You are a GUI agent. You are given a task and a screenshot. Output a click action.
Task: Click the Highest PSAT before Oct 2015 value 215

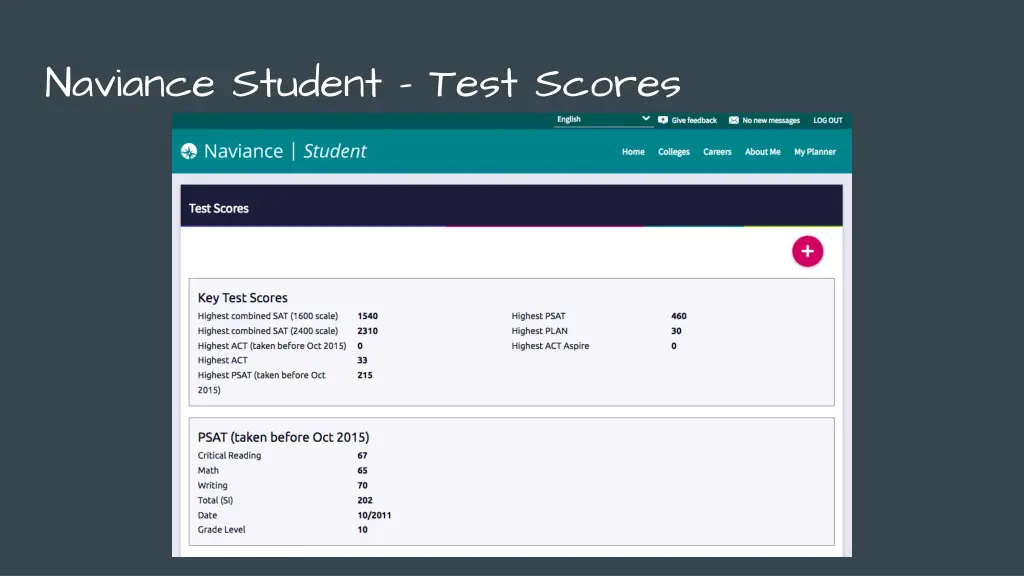(x=364, y=376)
